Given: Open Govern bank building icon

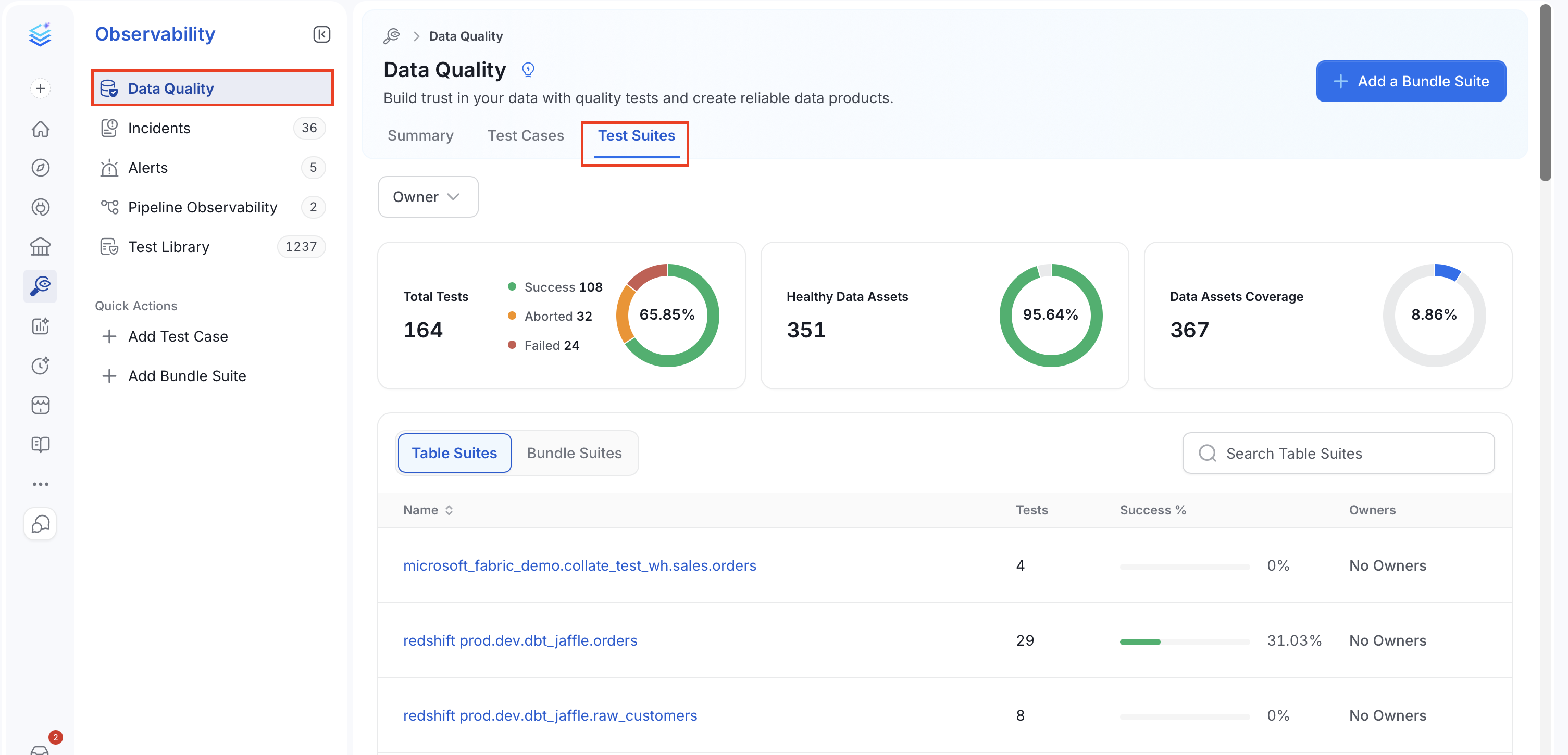Looking at the screenshot, I should point(40,247).
